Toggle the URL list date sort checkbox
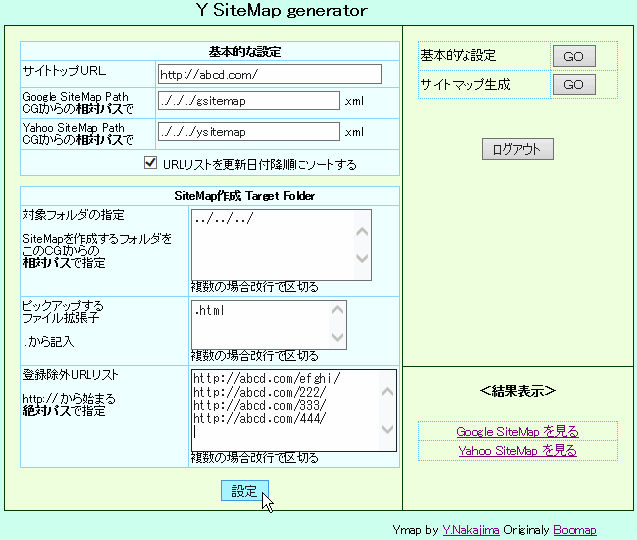637x540 pixels. [151, 163]
